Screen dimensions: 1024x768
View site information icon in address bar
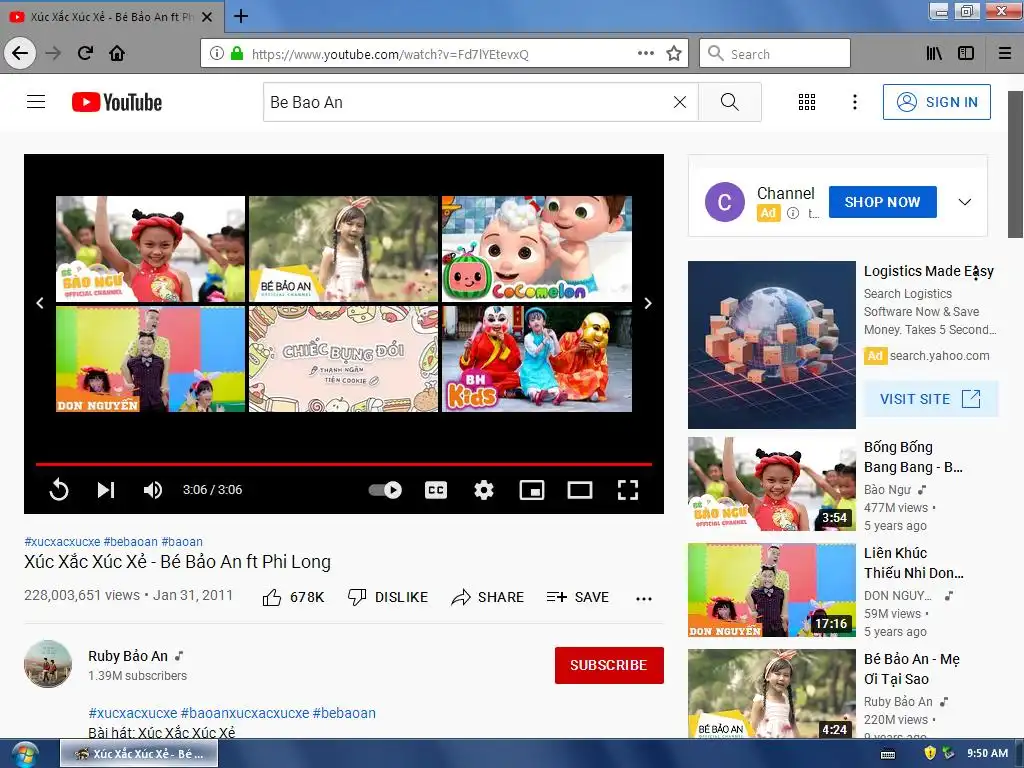tap(217, 54)
